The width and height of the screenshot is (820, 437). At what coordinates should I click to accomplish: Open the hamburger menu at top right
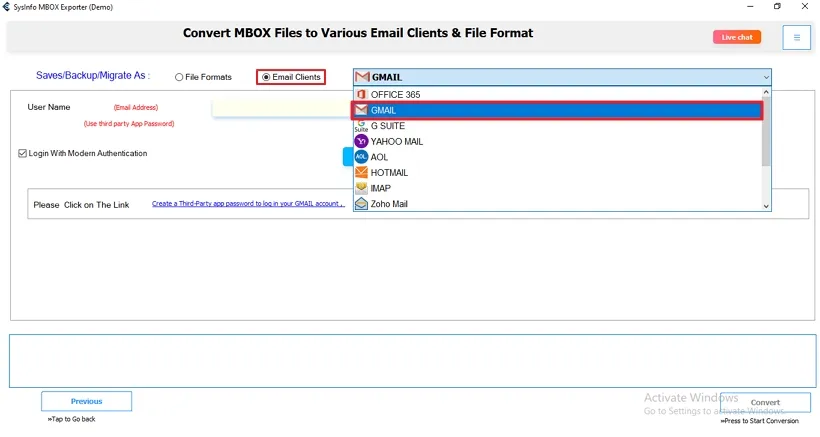coord(796,37)
